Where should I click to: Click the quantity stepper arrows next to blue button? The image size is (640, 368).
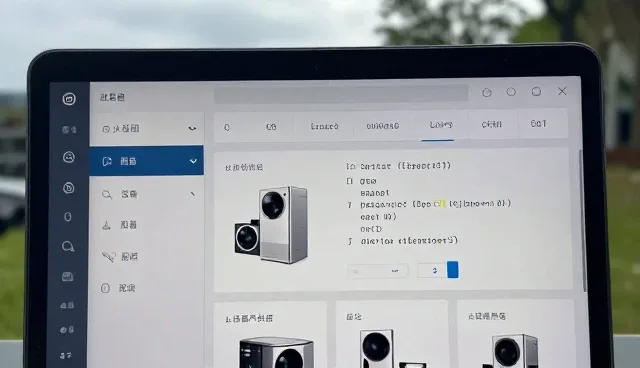click(x=434, y=270)
